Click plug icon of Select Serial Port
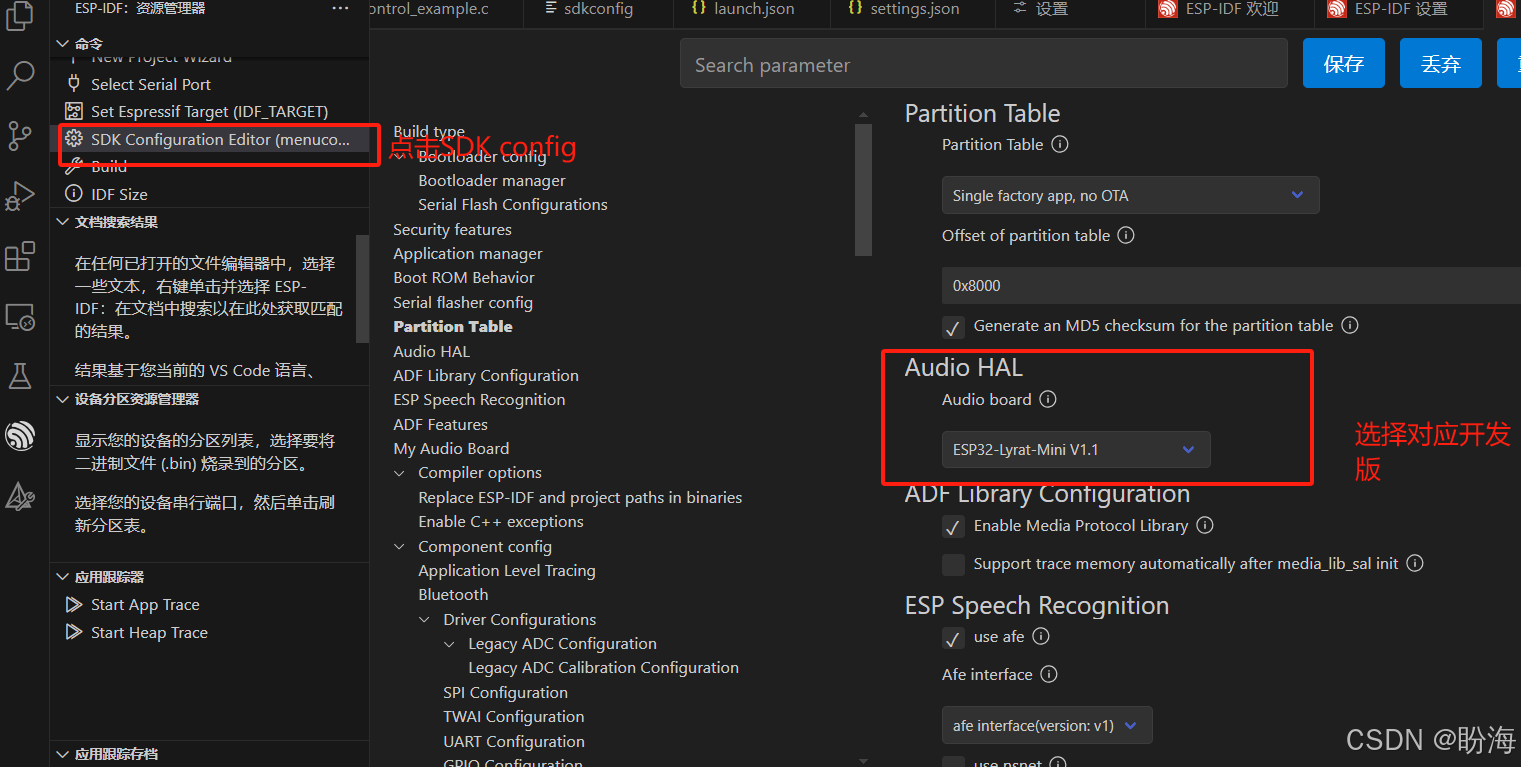Image resolution: width=1521 pixels, height=767 pixels. (x=73, y=84)
